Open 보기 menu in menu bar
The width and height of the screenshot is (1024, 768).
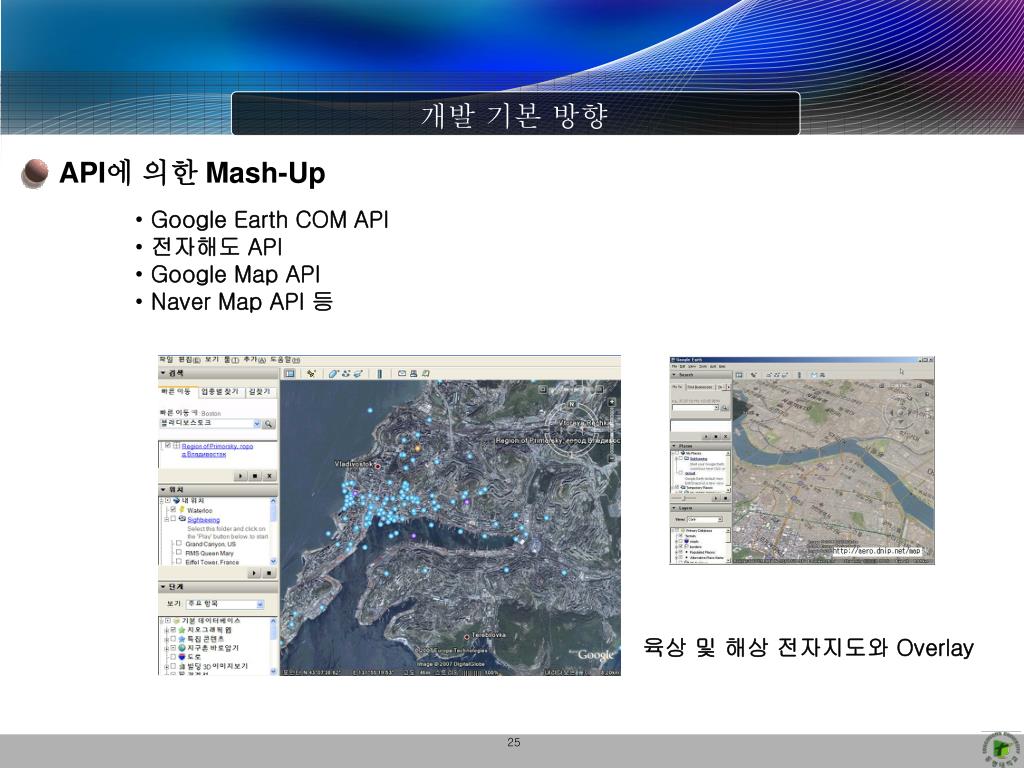[x=212, y=360]
